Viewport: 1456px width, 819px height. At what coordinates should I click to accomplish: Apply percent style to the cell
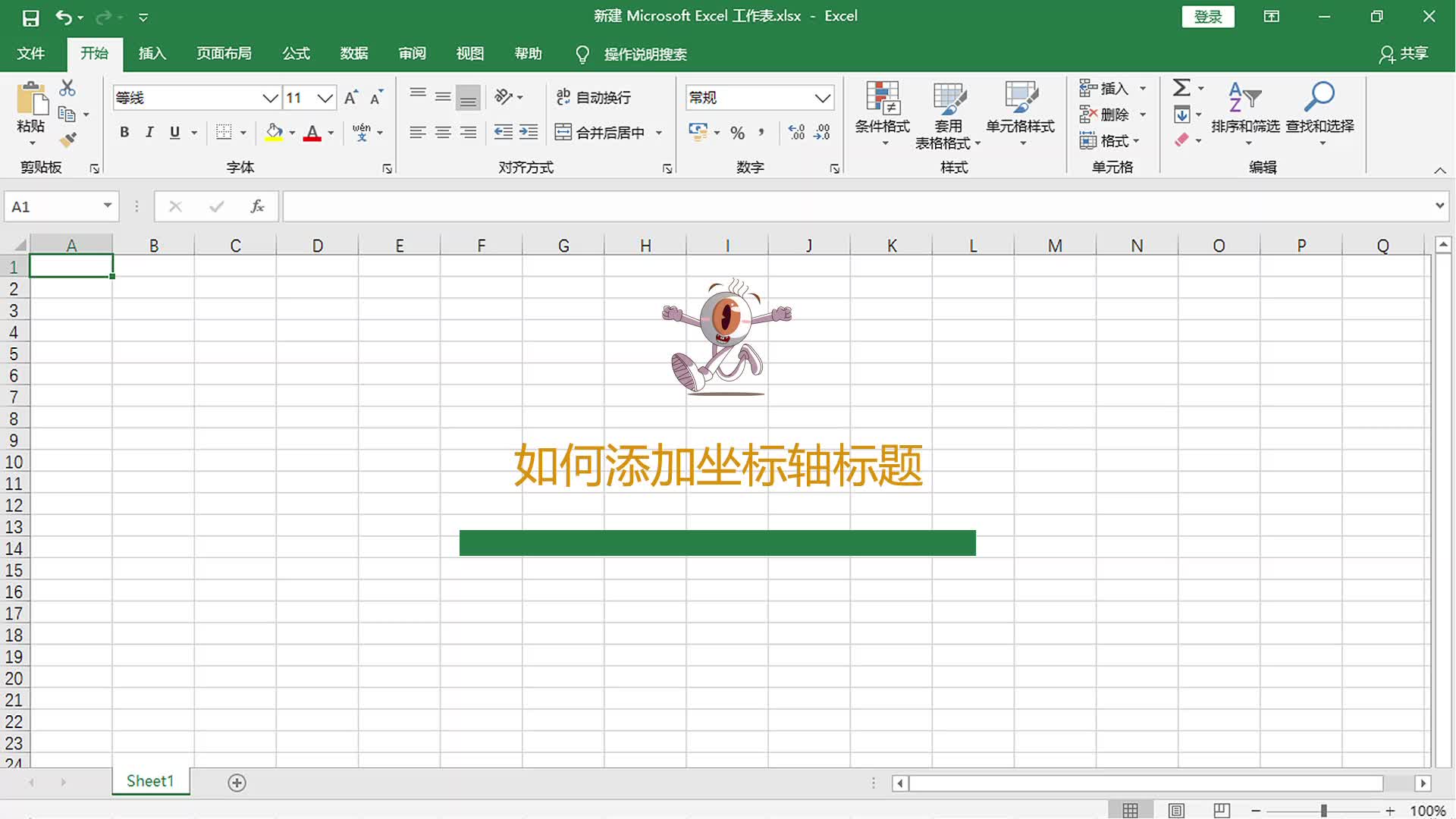tap(736, 133)
